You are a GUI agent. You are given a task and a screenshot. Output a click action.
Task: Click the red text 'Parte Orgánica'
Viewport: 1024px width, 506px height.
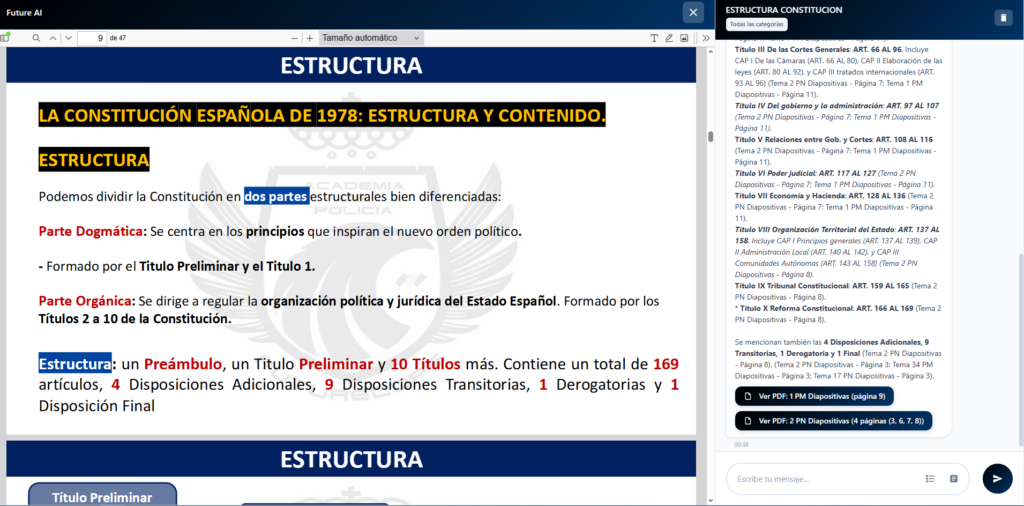point(85,301)
